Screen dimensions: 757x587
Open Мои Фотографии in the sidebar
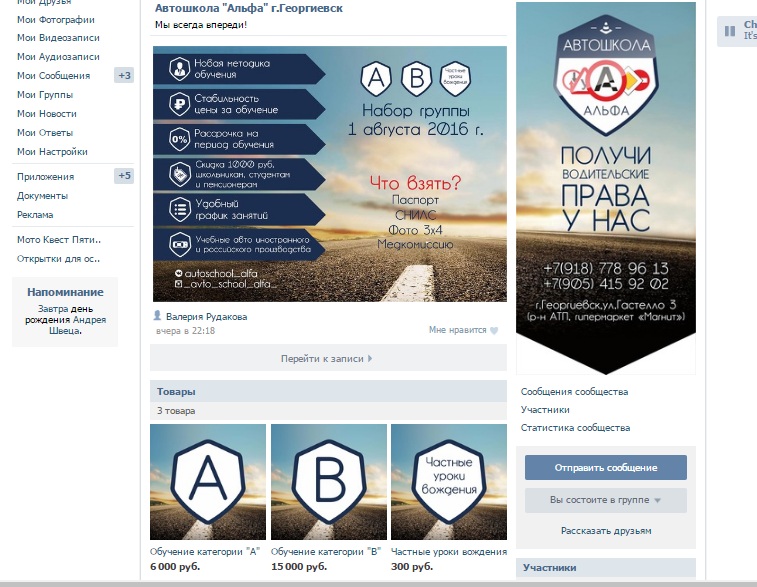pos(56,20)
